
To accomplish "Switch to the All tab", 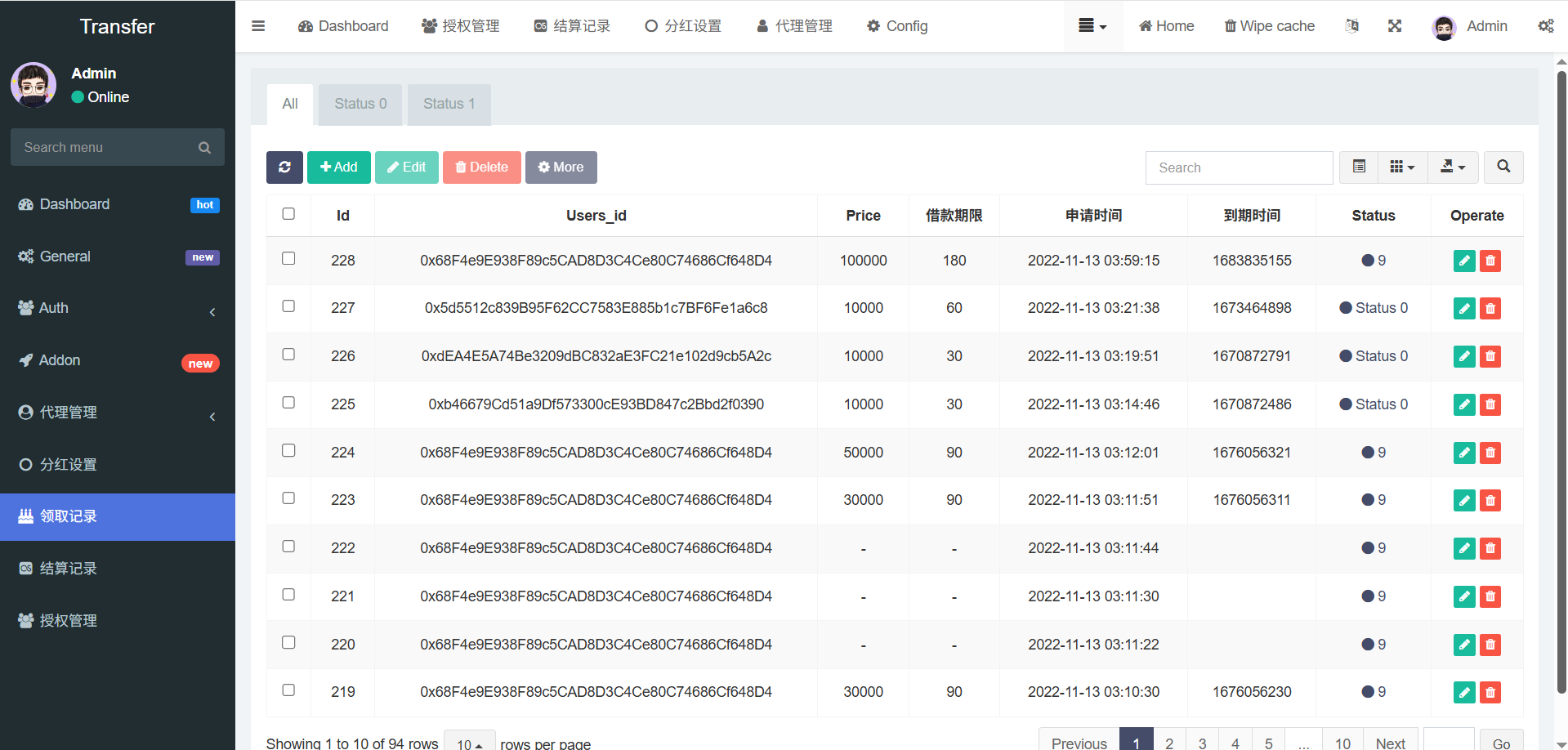I will 290,105.
